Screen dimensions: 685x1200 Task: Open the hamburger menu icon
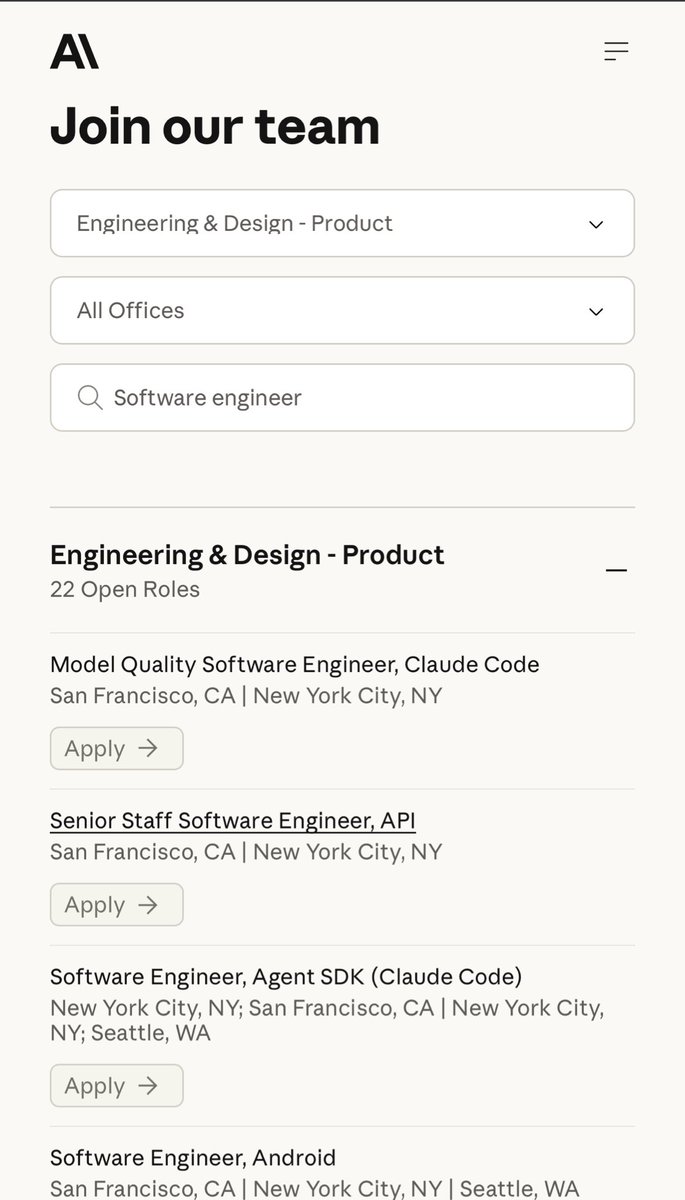[616, 51]
